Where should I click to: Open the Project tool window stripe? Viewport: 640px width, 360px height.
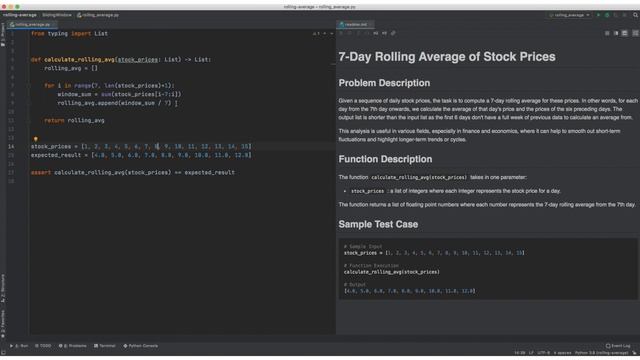pyautogui.click(x=3, y=34)
